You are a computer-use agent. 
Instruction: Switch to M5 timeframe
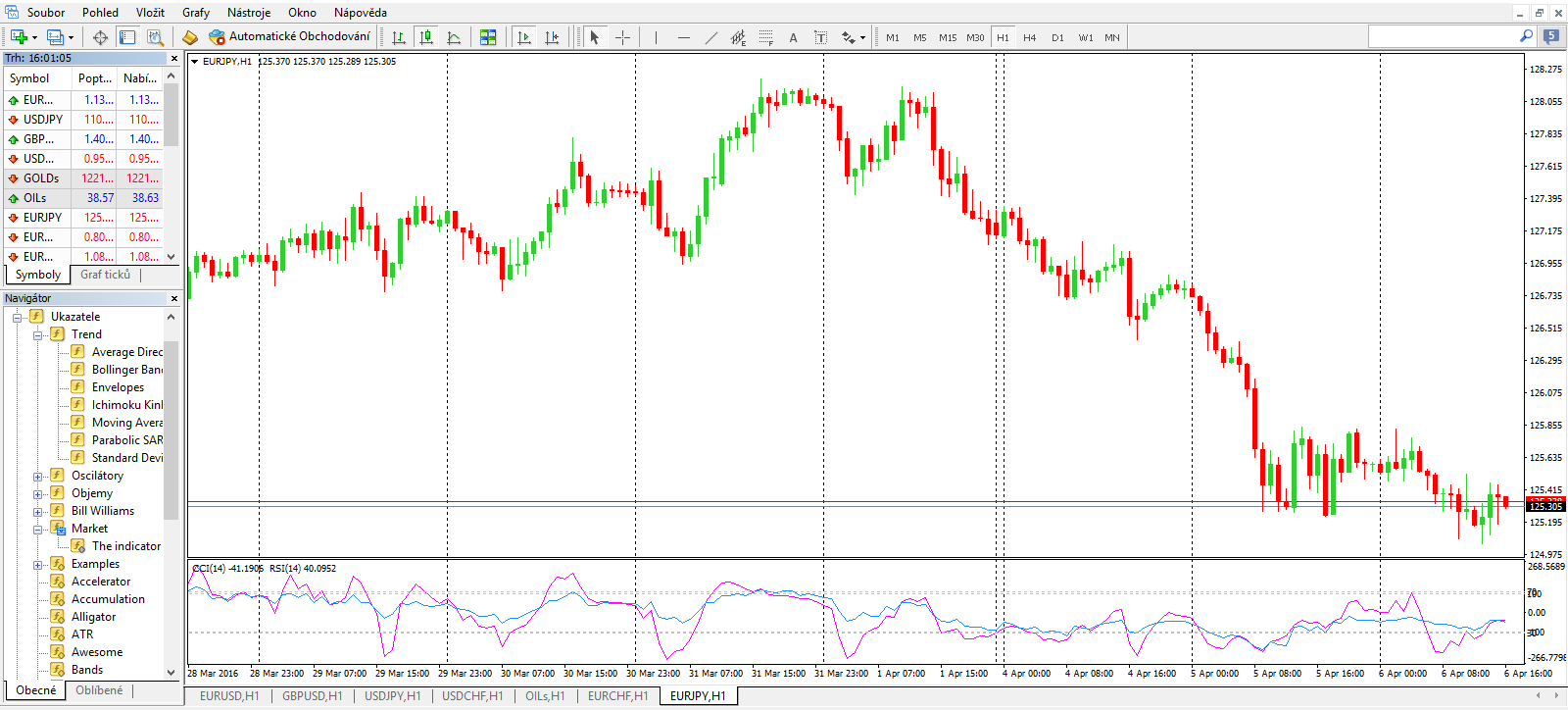[920, 37]
